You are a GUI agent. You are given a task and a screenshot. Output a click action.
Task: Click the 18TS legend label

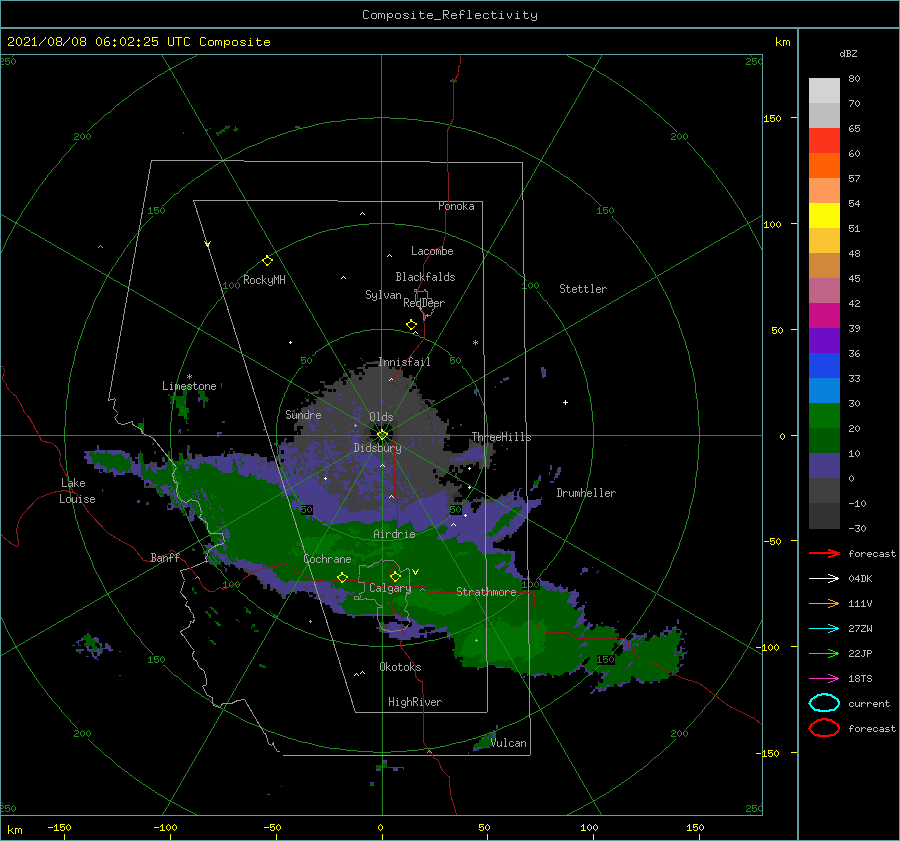860,679
